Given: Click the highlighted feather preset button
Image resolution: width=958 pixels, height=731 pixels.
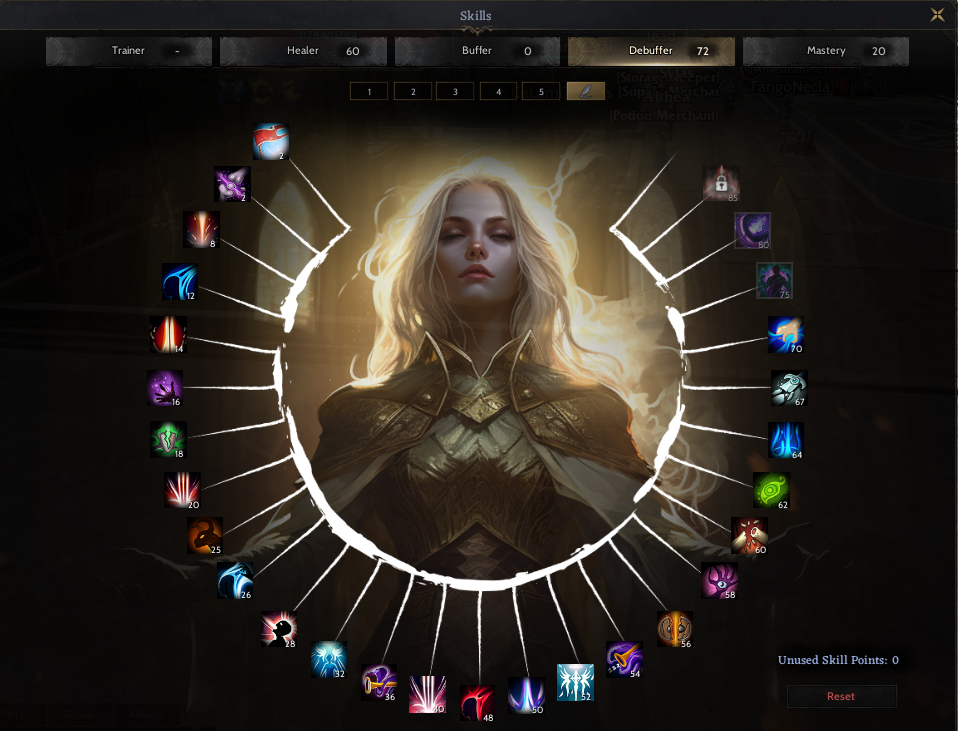Looking at the screenshot, I should (585, 91).
